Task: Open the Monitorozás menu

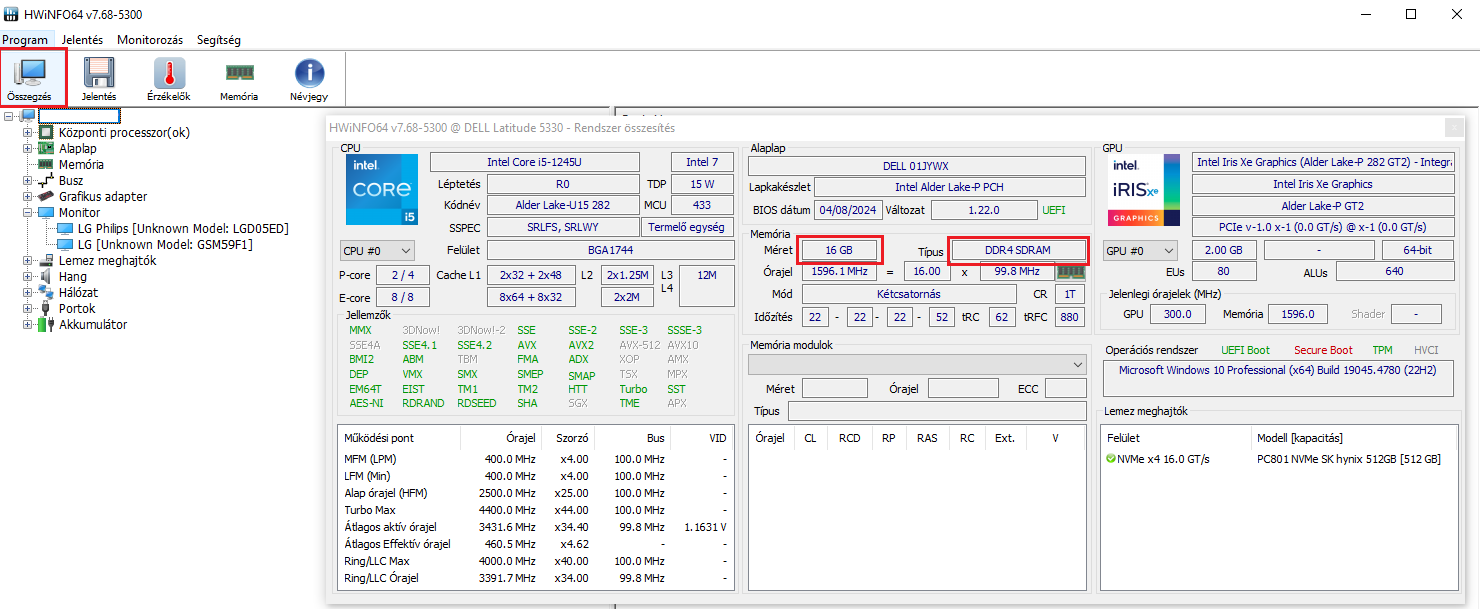Action: pyautogui.click(x=150, y=40)
